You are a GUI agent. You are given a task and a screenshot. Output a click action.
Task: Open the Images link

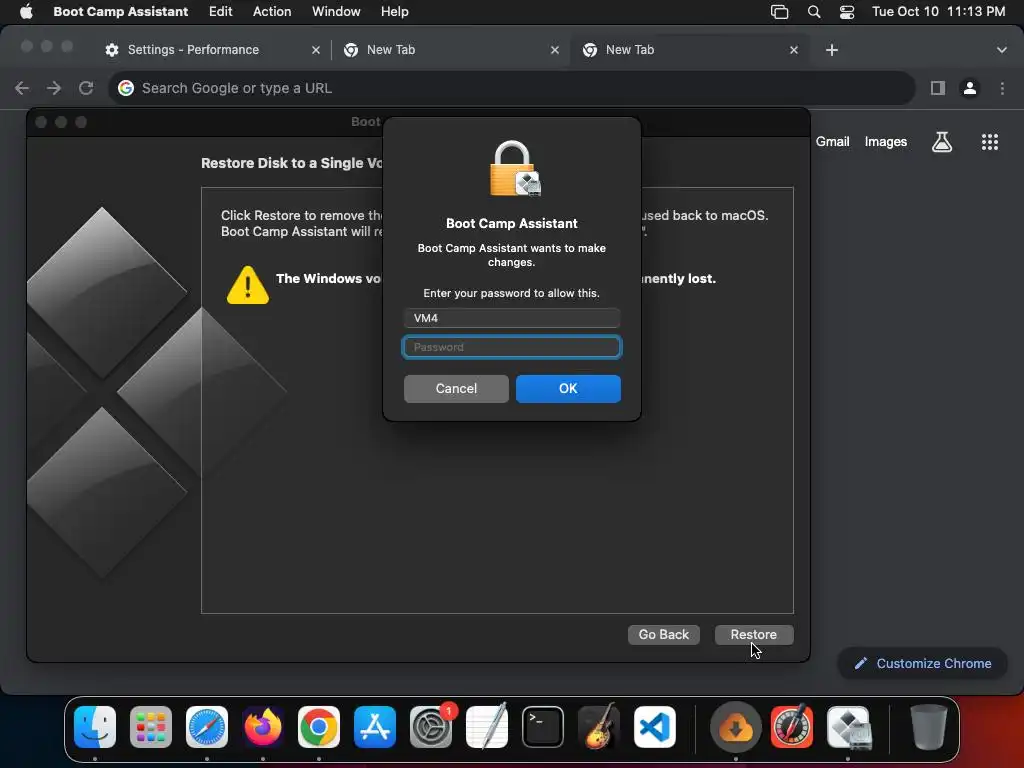pyautogui.click(x=886, y=142)
